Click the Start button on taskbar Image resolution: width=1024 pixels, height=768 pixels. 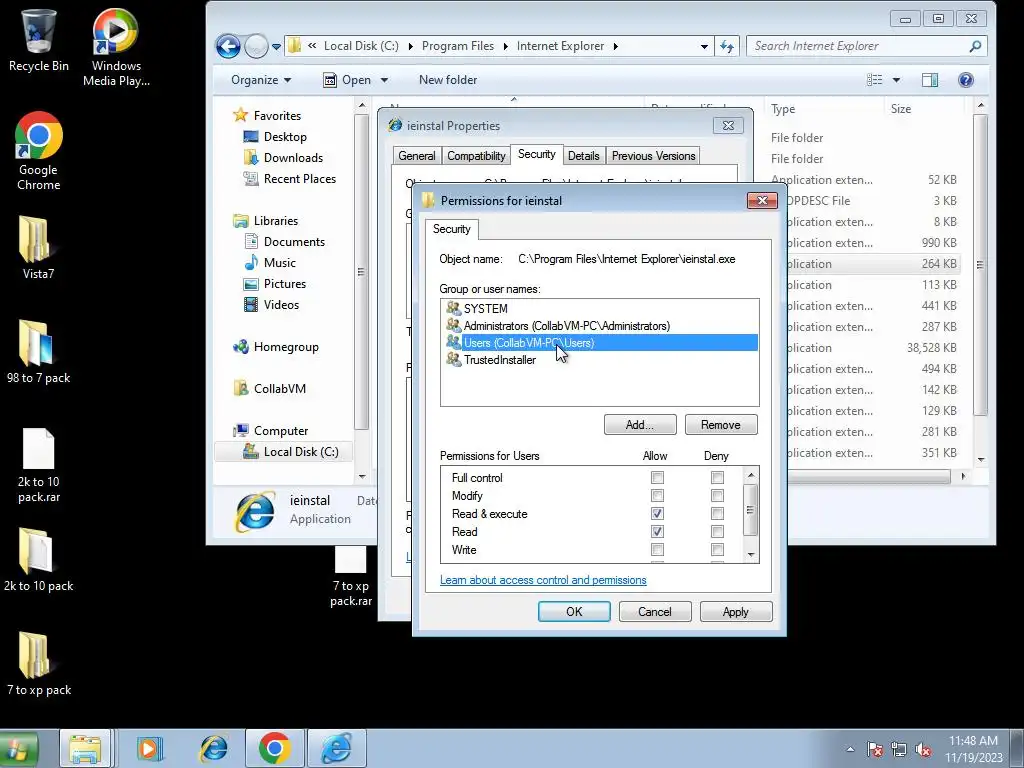pos(18,748)
